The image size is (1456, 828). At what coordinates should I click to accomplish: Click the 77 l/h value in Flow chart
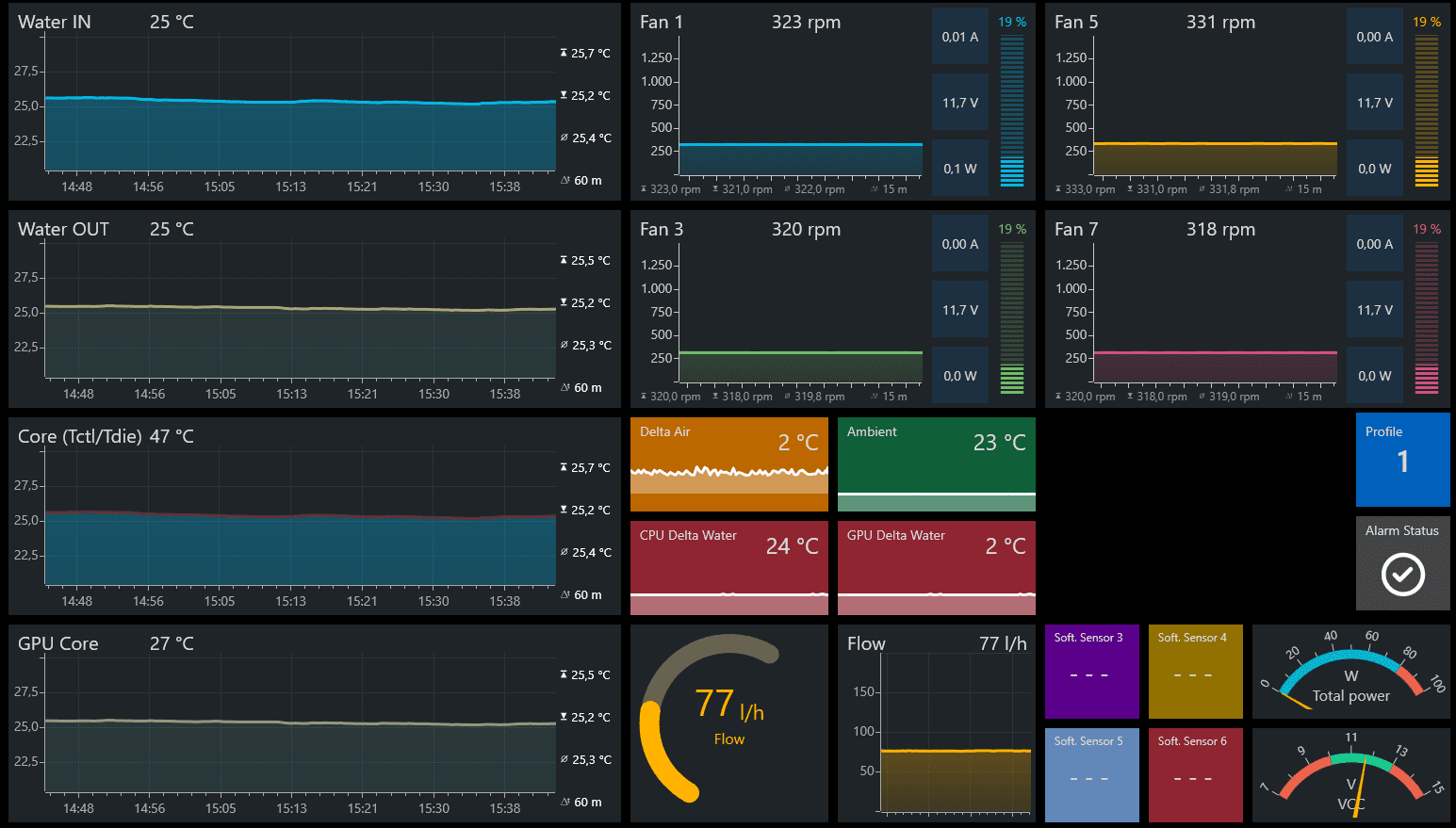[x=1003, y=643]
